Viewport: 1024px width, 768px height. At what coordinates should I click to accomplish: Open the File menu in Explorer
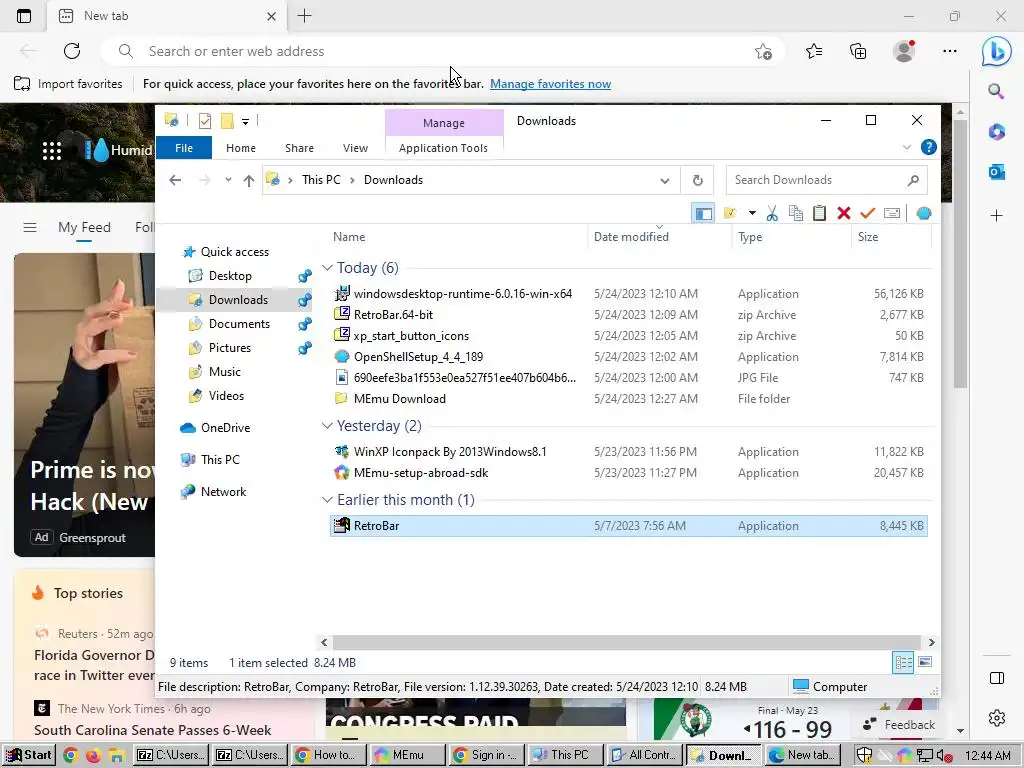pos(184,148)
